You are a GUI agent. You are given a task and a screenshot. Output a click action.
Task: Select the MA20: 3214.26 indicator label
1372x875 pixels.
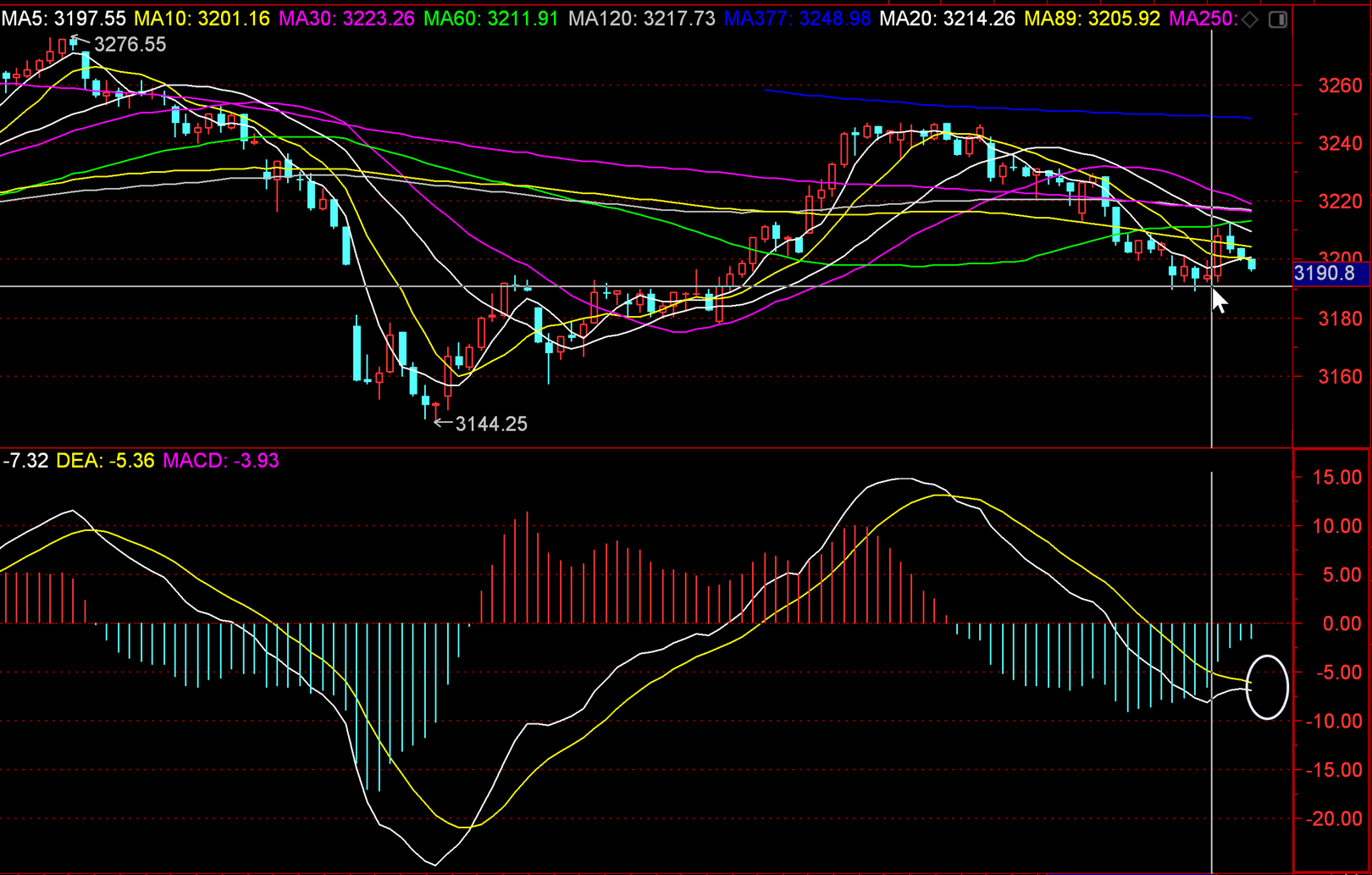[x=947, y=19]
